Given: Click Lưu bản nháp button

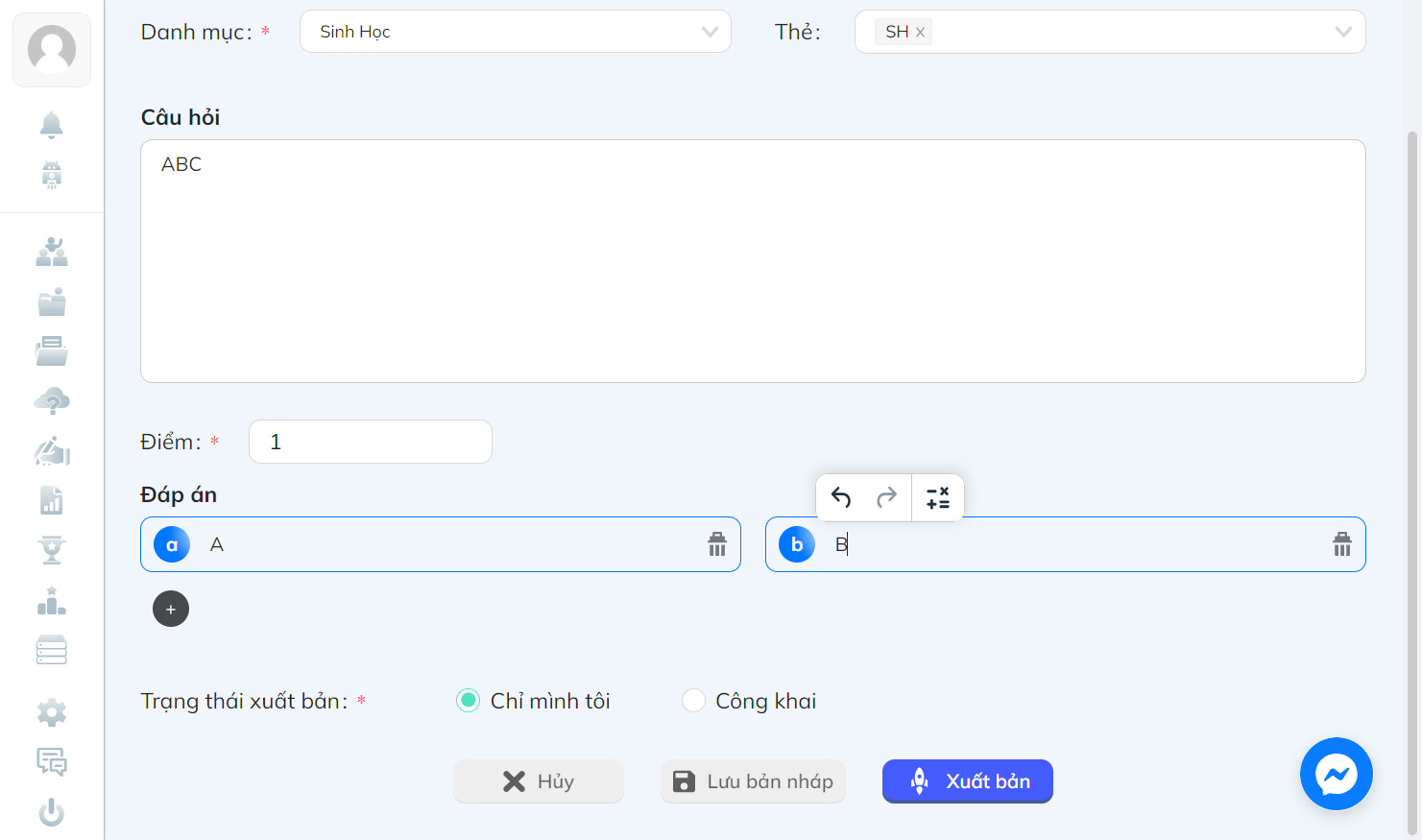Looking at the screenshot, I should (753, 781).
